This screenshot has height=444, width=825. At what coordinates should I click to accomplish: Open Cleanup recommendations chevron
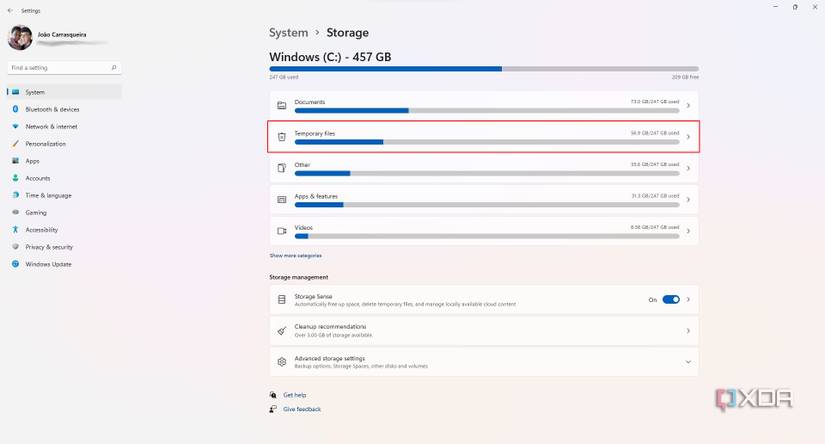tap(688, 331)
